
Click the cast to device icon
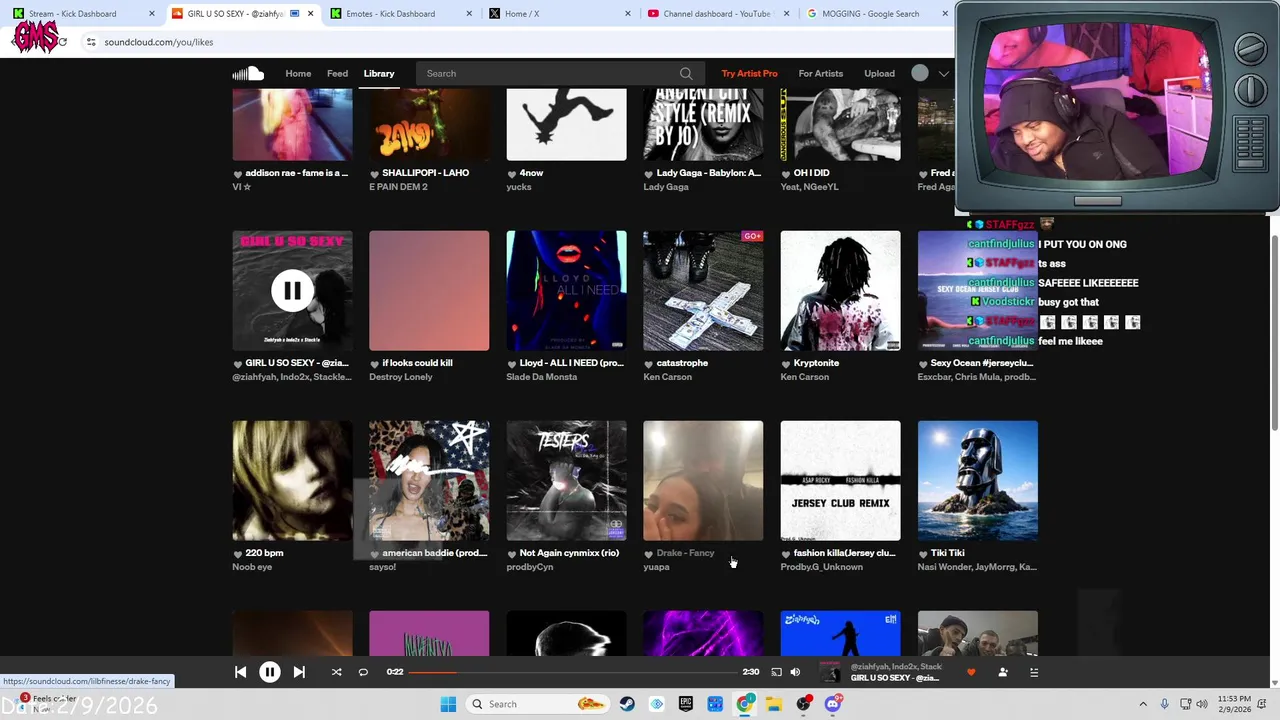click(x=776, y=672)
